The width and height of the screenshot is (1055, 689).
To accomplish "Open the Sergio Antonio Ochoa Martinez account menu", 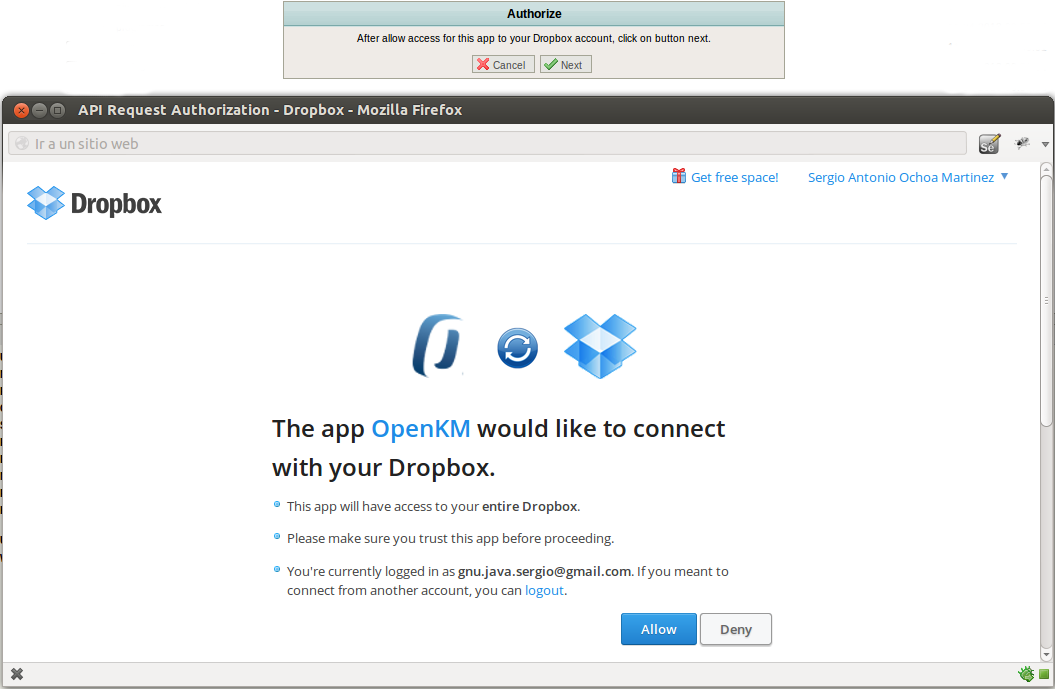I will pyautogui.click(x=900, y=178).
